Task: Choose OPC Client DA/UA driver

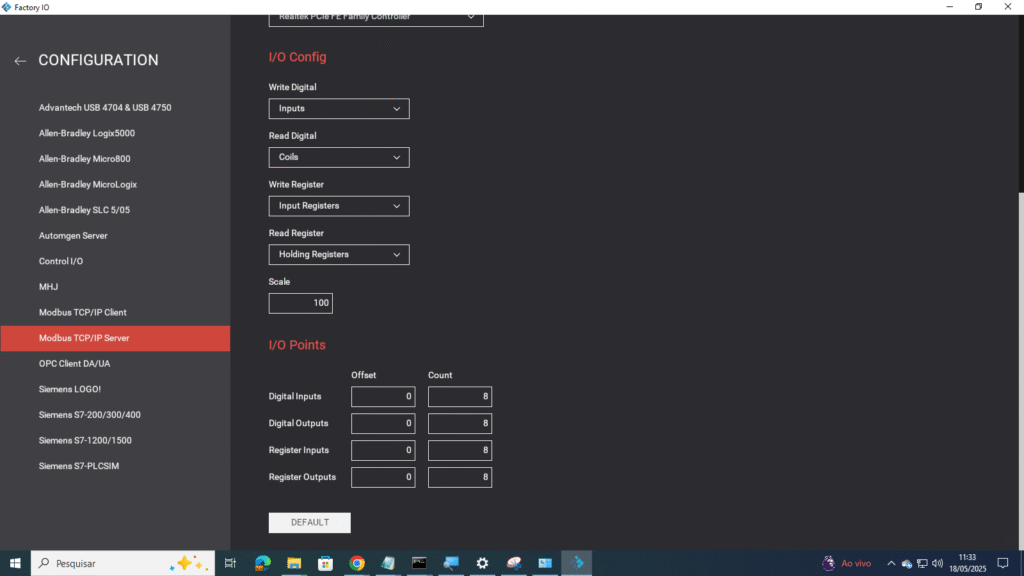Action: pyautogui.click(x=75, y=364)
